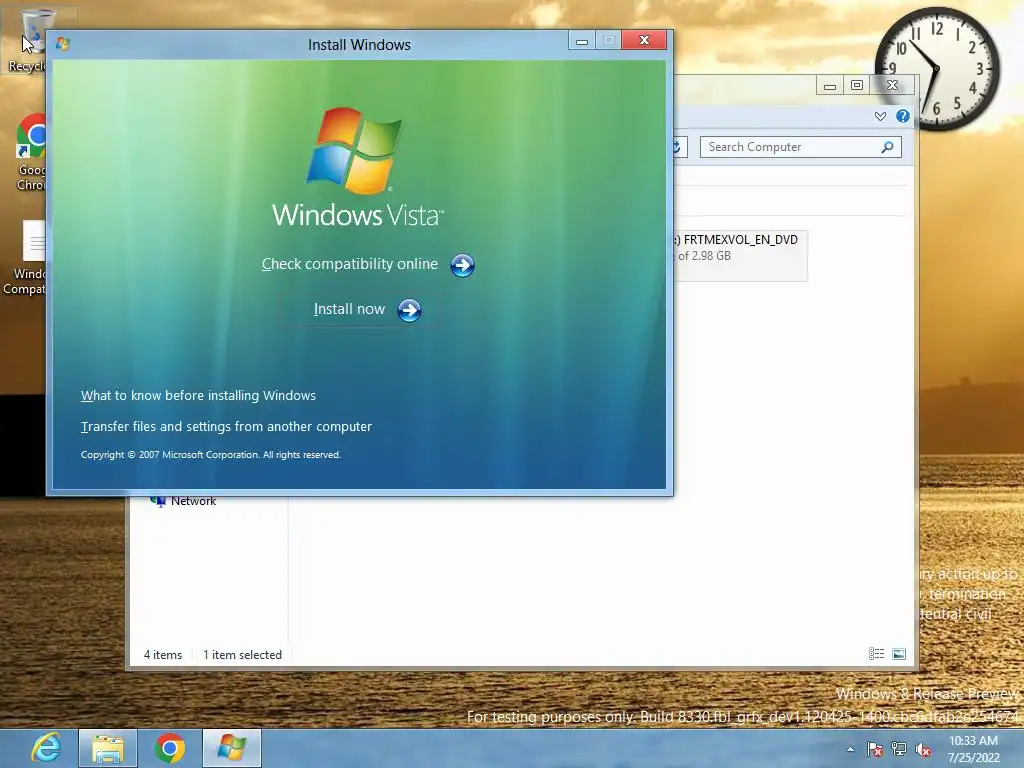Select the Recycle Bin desktop icon

click(x=26, y=40)
